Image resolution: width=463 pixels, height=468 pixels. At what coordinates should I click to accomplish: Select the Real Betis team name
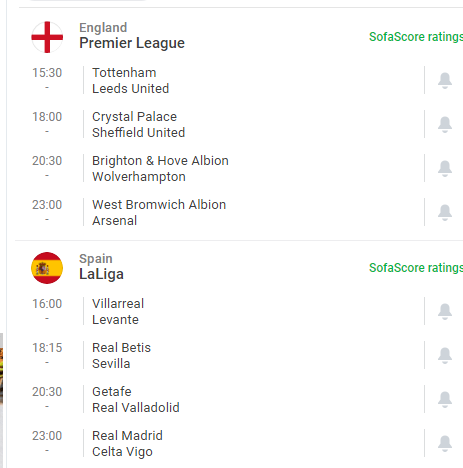pyautogui.click(x=121, y=348)
